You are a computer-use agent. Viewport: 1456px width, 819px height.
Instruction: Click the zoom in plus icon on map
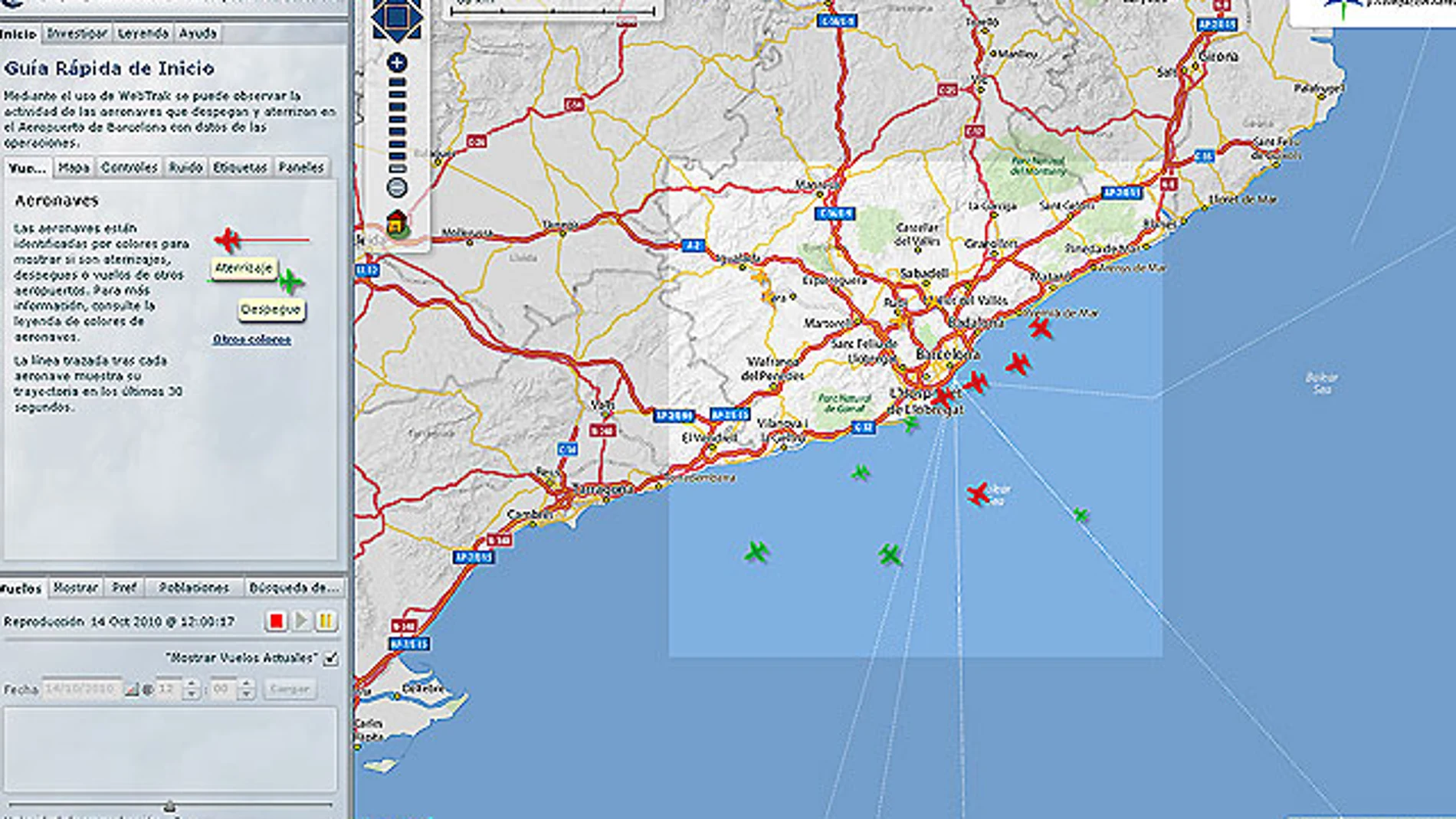click(397, 63)
